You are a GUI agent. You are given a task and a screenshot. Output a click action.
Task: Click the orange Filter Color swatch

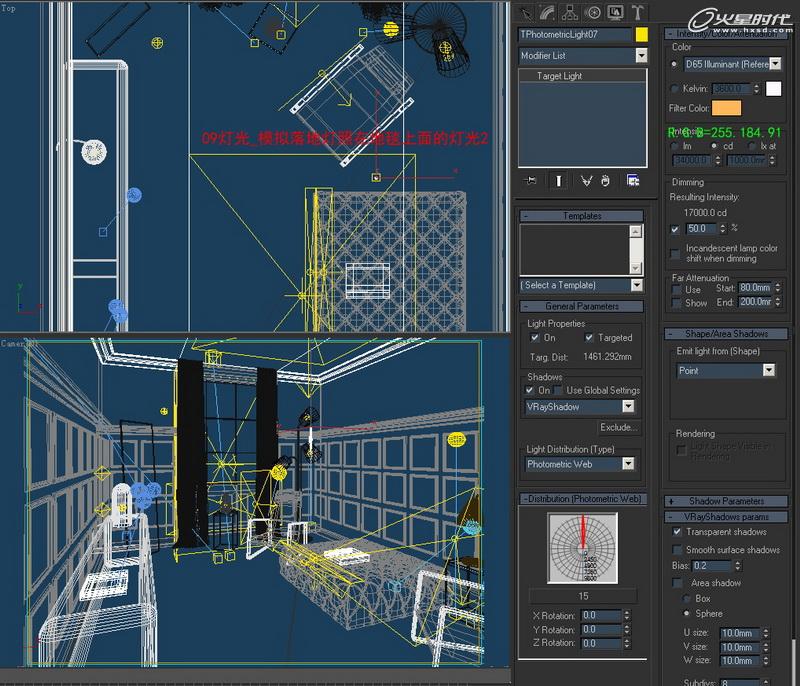click(727, 108)
